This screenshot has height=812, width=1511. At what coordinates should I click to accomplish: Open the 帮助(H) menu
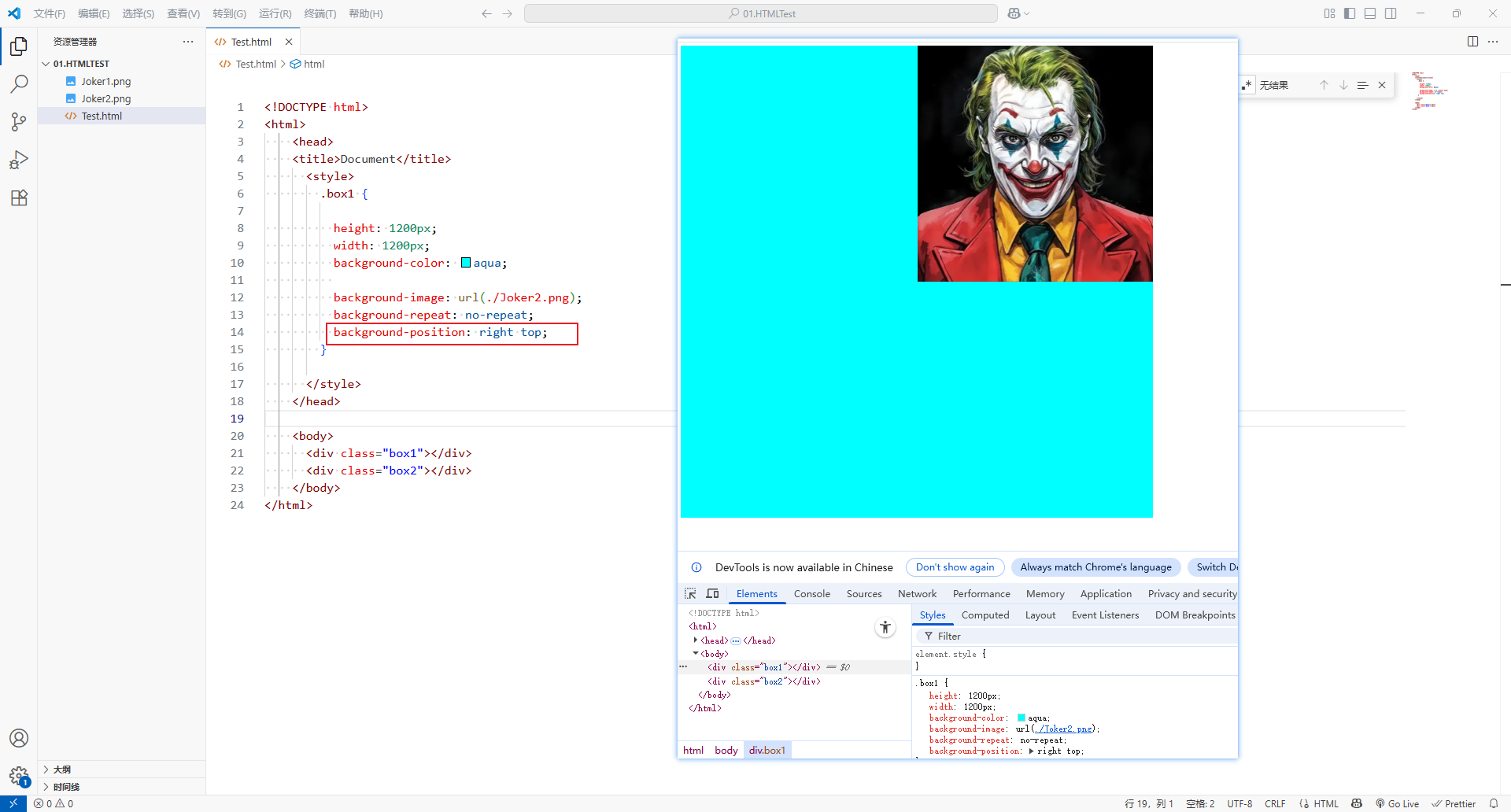tap(366, 13)
